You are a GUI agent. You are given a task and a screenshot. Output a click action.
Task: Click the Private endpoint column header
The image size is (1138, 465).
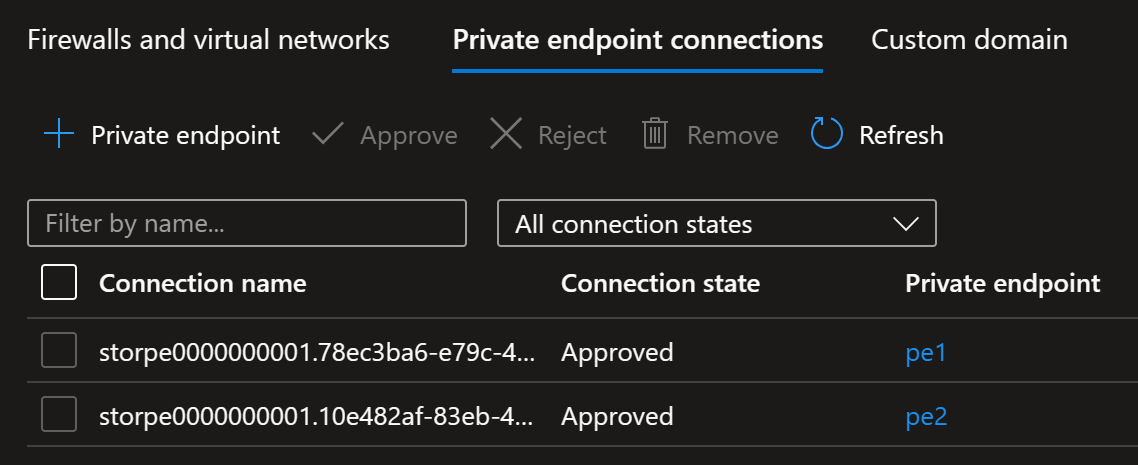click(x=1003, y=284)
